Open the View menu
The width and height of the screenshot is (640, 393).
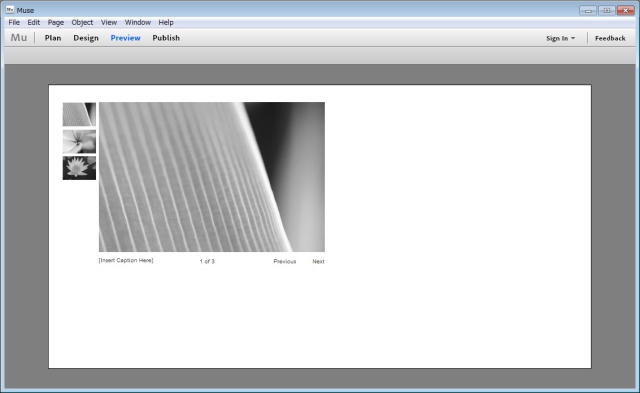click(109, 22)
